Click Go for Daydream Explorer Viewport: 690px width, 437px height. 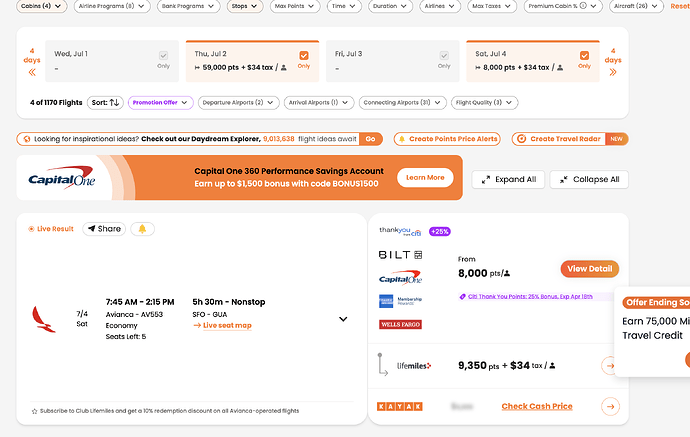pyautogui.click(x=371, y=139)
